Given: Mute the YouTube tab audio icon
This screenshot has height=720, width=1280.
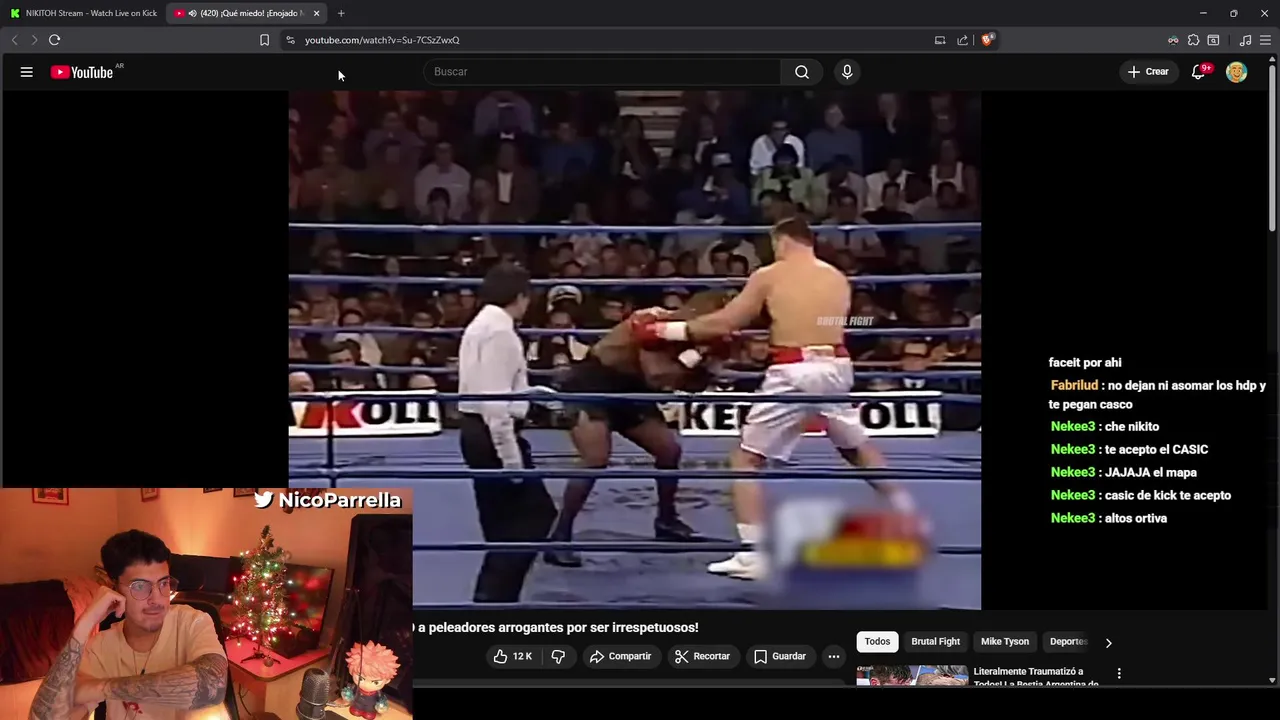Looking at the screenshot, I should [192, 13].
